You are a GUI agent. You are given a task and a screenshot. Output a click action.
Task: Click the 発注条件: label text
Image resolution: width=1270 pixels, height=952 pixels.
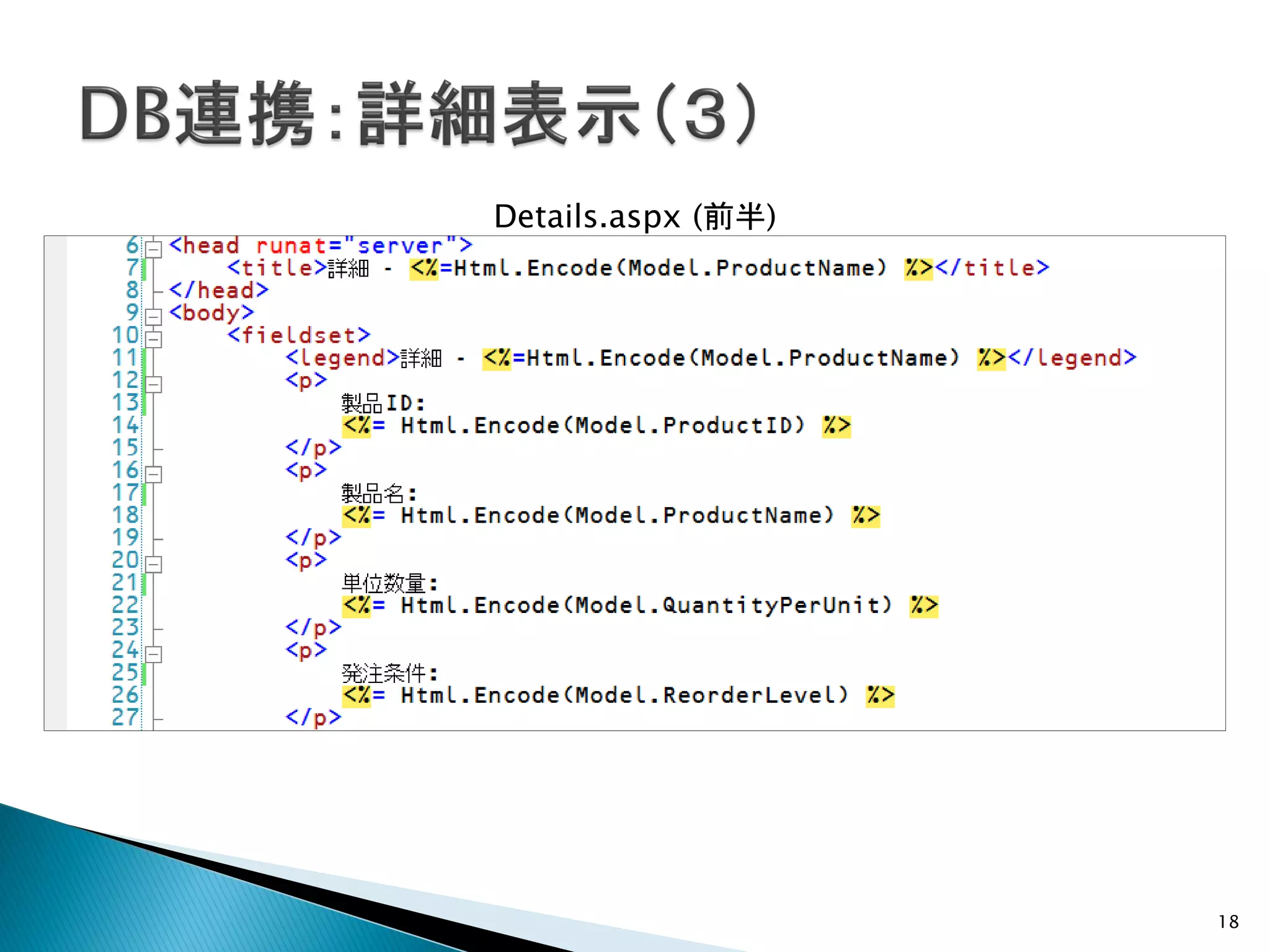pyautogui.click(x=389, y=674)
